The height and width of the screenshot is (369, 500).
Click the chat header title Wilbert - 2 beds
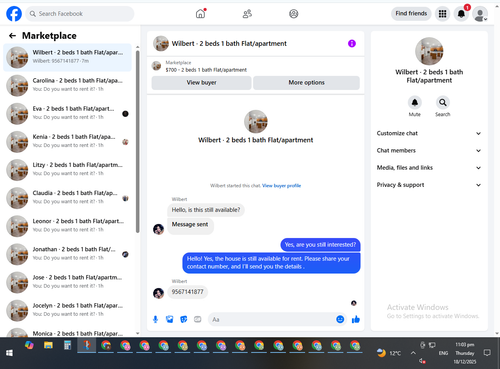pyautogui.click(x=229, y=44)
